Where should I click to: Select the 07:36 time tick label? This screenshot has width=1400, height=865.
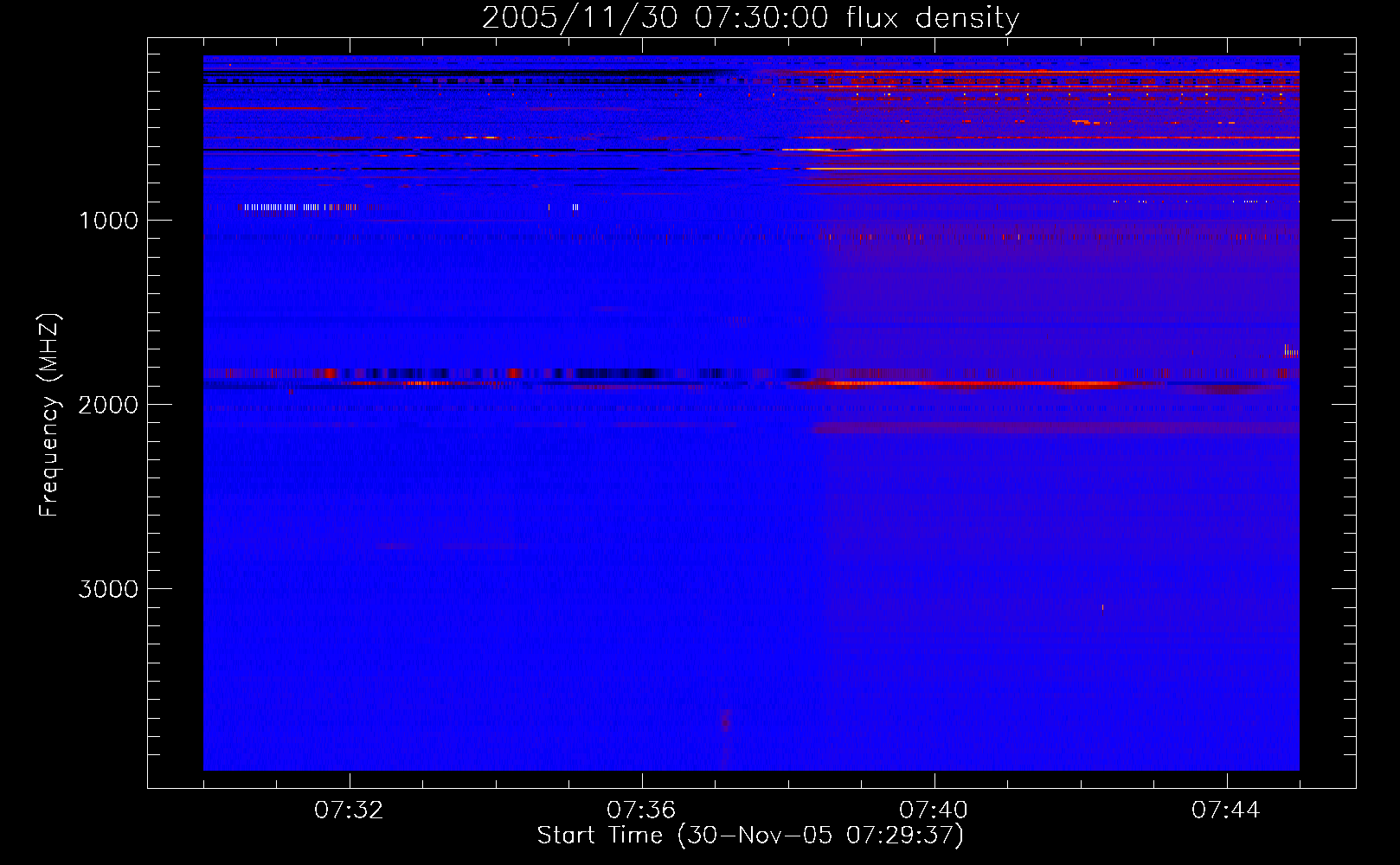coord(641,811)
